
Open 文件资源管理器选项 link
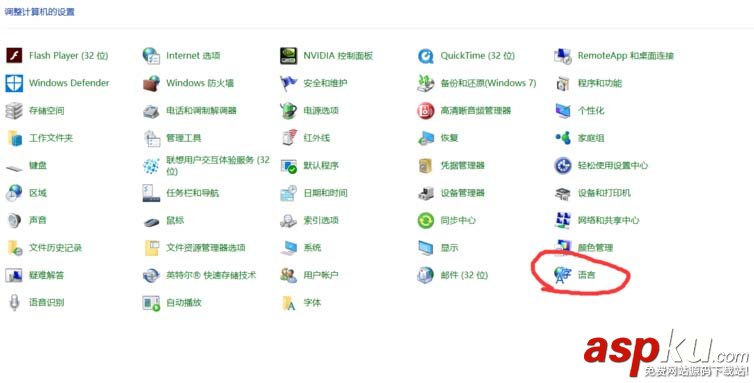coord(206,248)
